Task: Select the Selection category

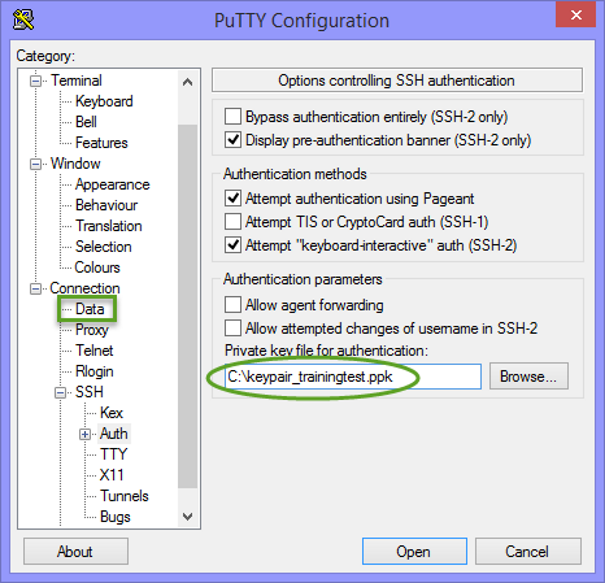Action: click(x=103, y=247)
